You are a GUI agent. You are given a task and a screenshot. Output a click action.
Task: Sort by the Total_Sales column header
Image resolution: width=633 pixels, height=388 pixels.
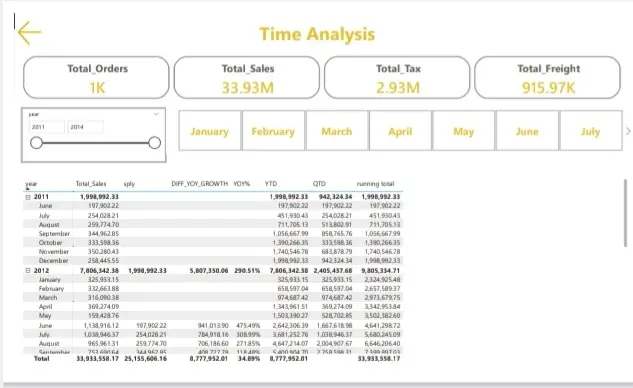click(91, 184)
